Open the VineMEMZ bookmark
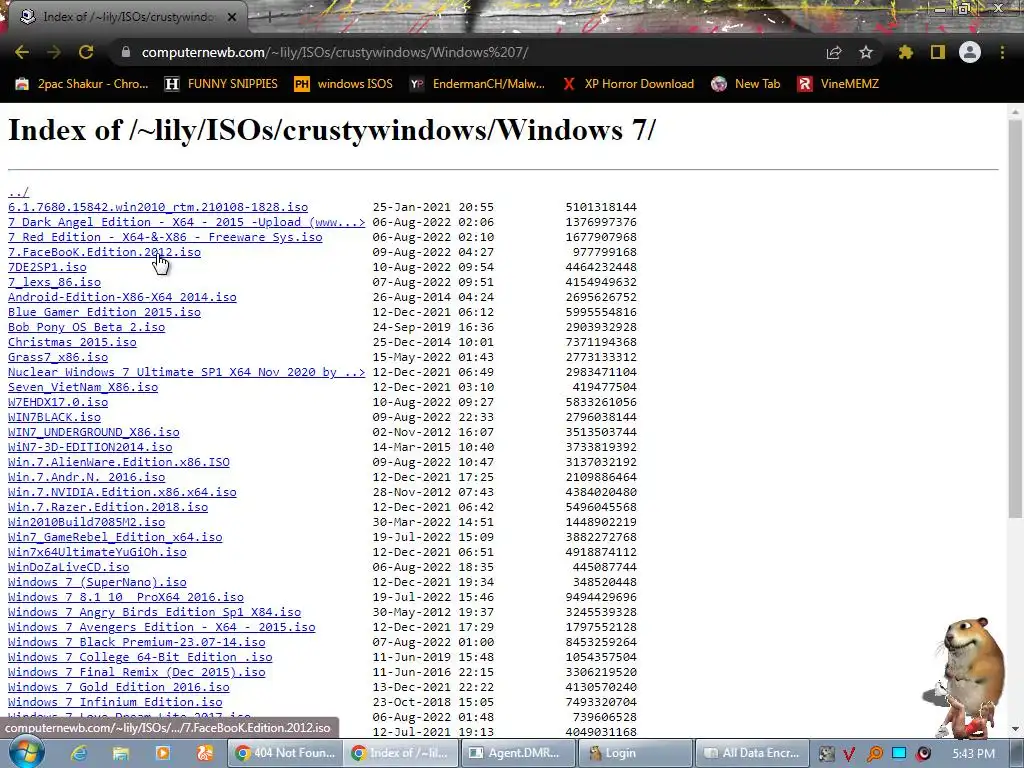The height and width of the screenshot is (768, 1024). tap(839, 84)
